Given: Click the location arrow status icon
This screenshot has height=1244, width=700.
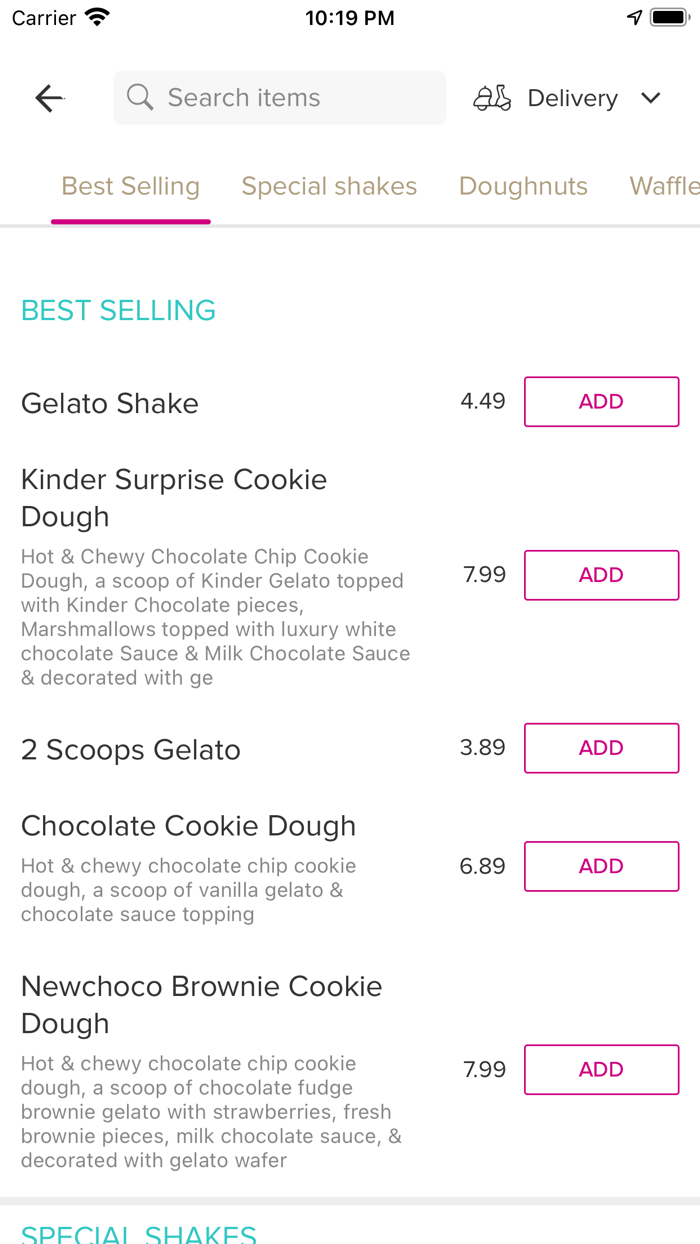Looking at the screenshot, I should tap(635, 16).
